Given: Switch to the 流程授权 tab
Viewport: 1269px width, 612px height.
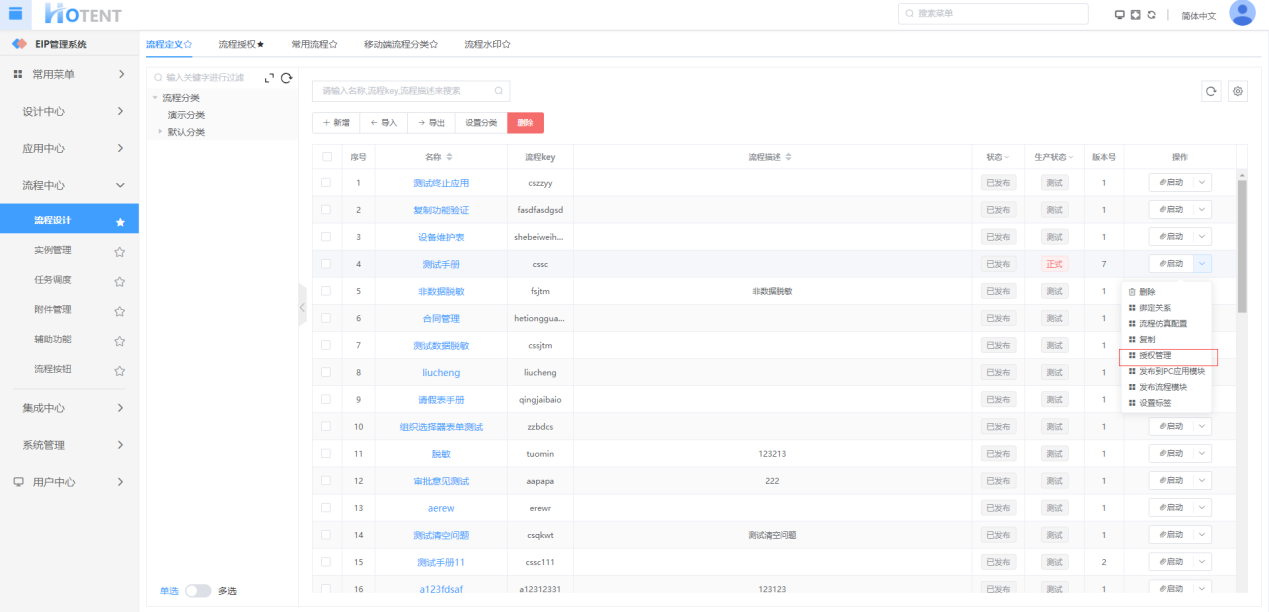Looking at the screenshot, I should (x=241, y=44).
